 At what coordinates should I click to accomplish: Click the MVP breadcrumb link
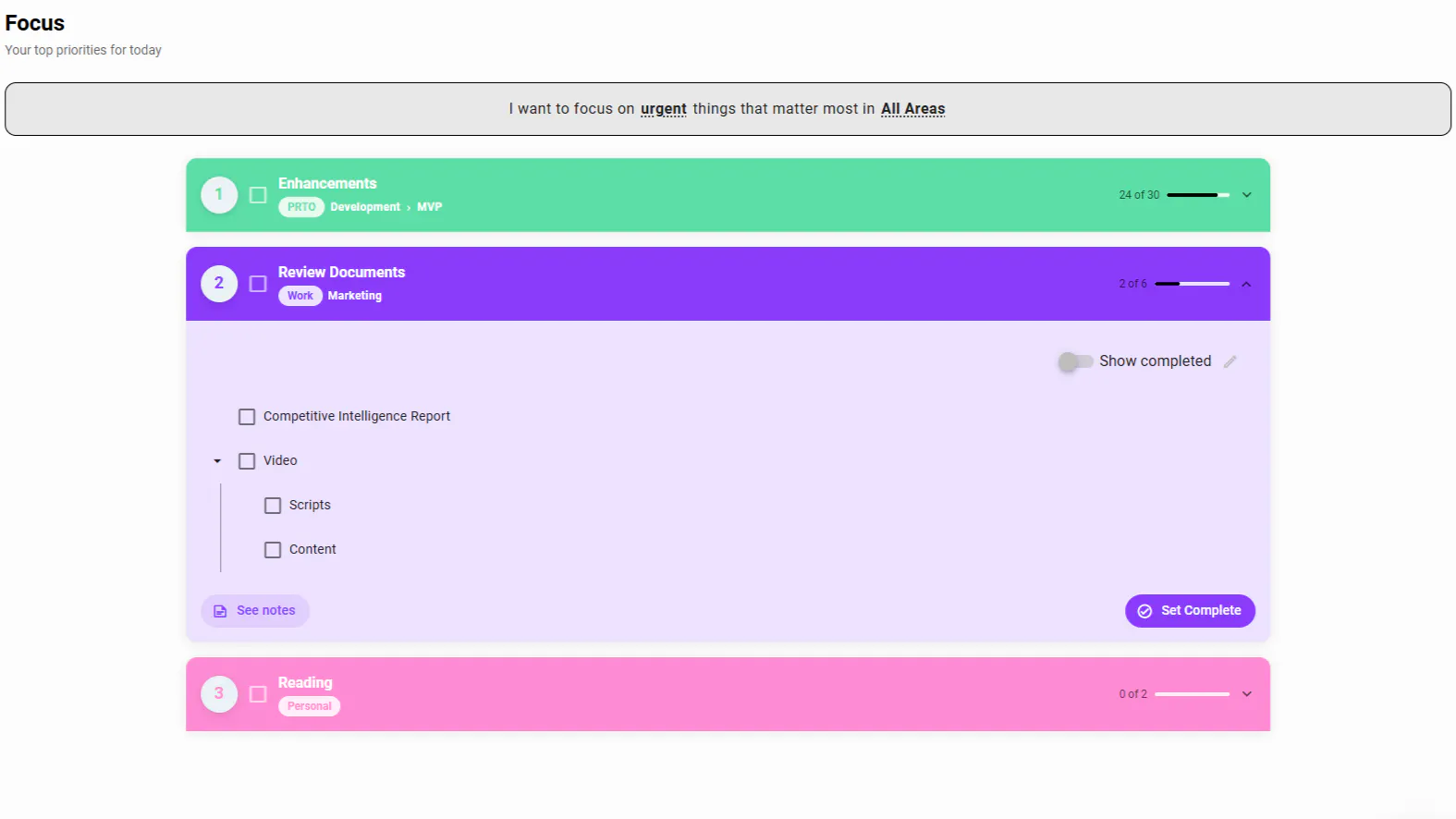click(430, 207)
